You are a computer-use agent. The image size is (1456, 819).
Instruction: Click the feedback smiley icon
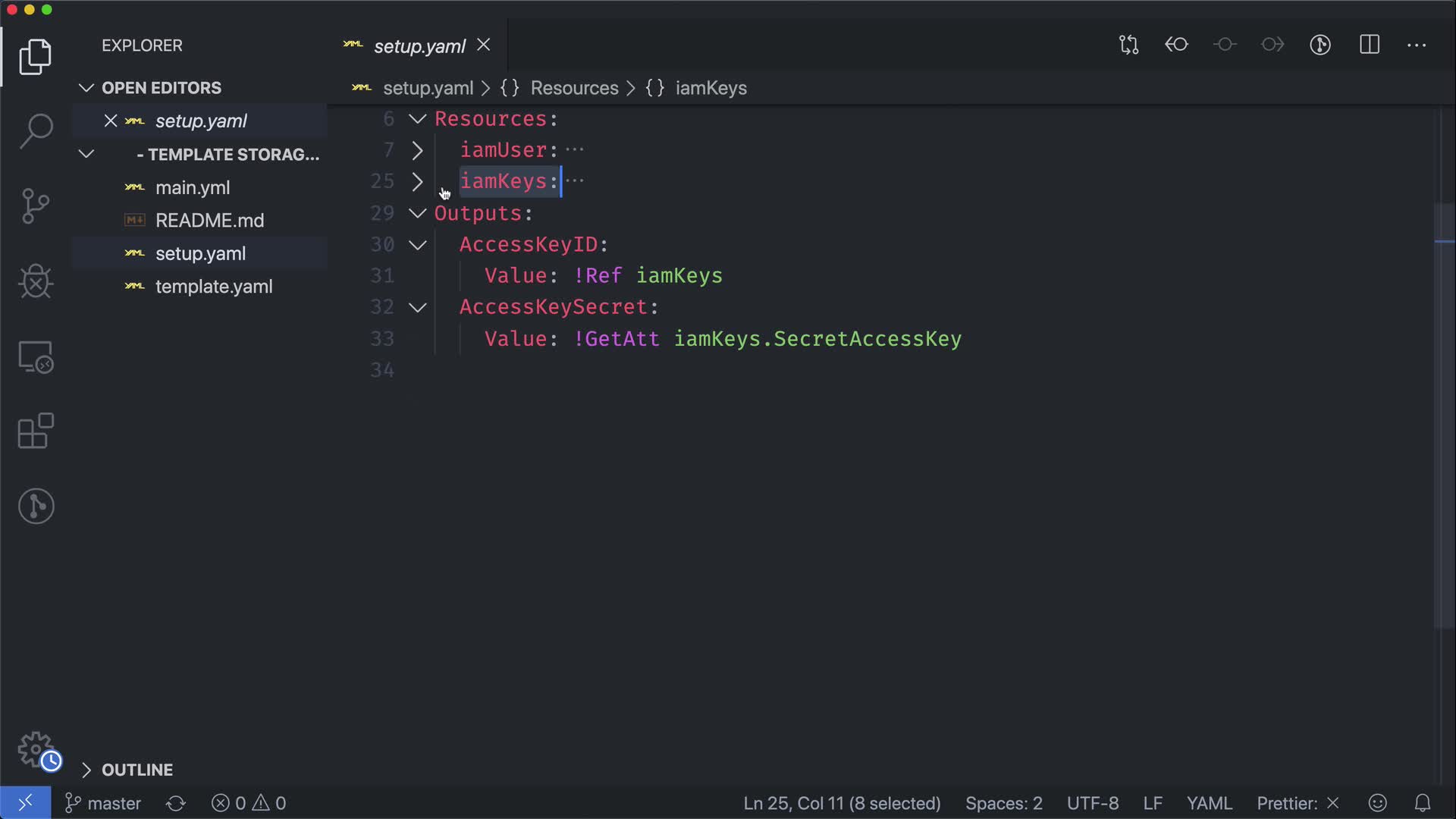1377,803
